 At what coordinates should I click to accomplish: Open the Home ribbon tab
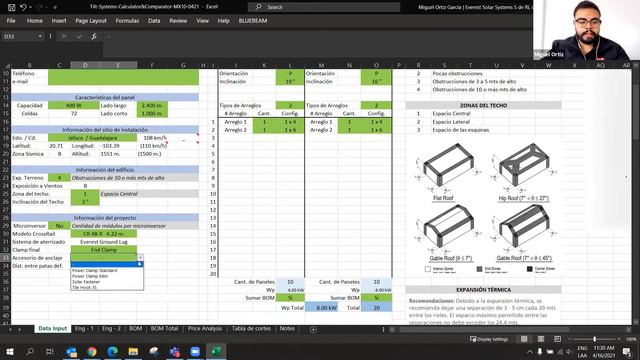35,20
